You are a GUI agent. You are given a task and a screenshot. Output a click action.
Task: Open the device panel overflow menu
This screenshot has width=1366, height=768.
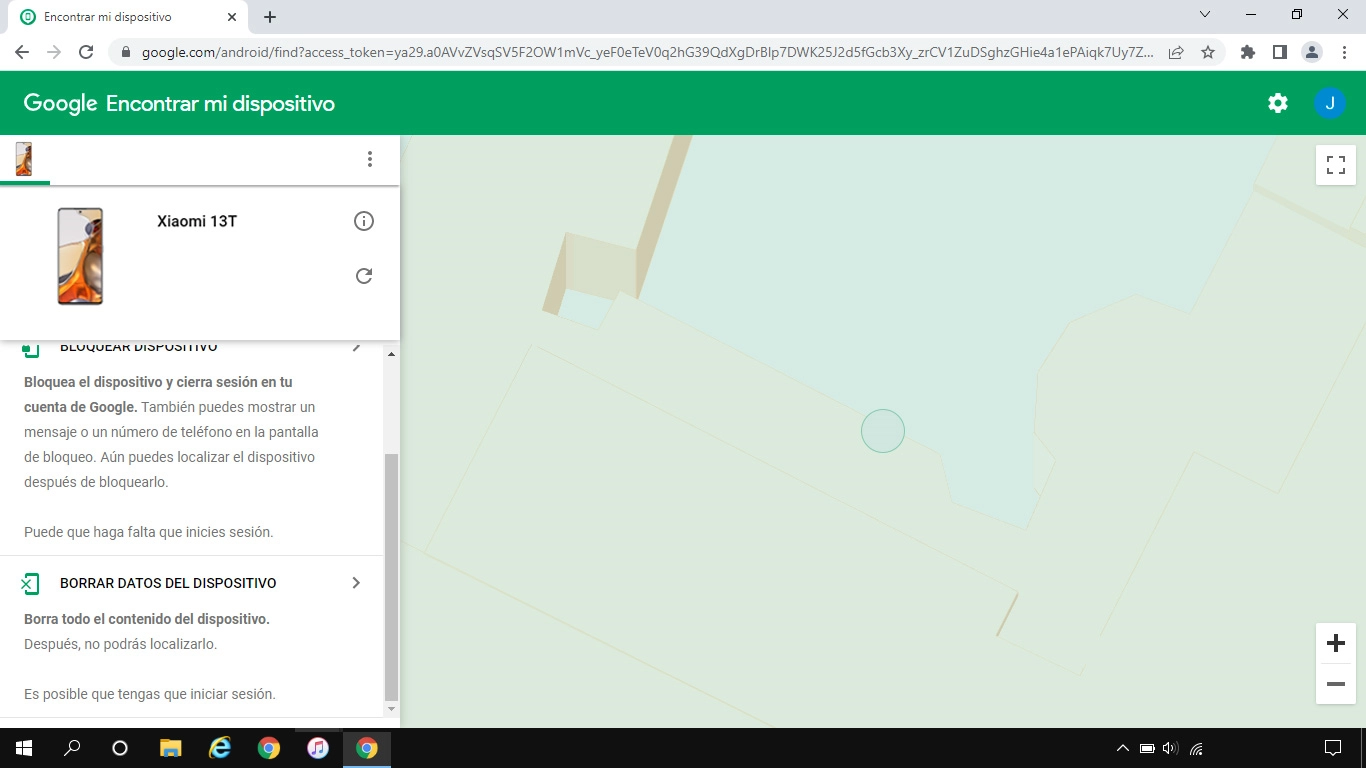370,158
